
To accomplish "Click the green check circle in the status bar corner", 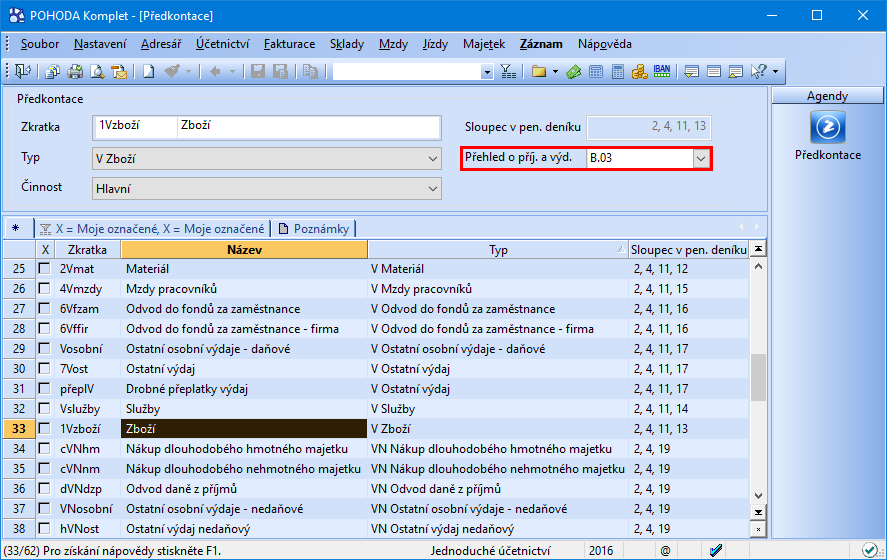I will pyautogui.click(x=869, y=550).
